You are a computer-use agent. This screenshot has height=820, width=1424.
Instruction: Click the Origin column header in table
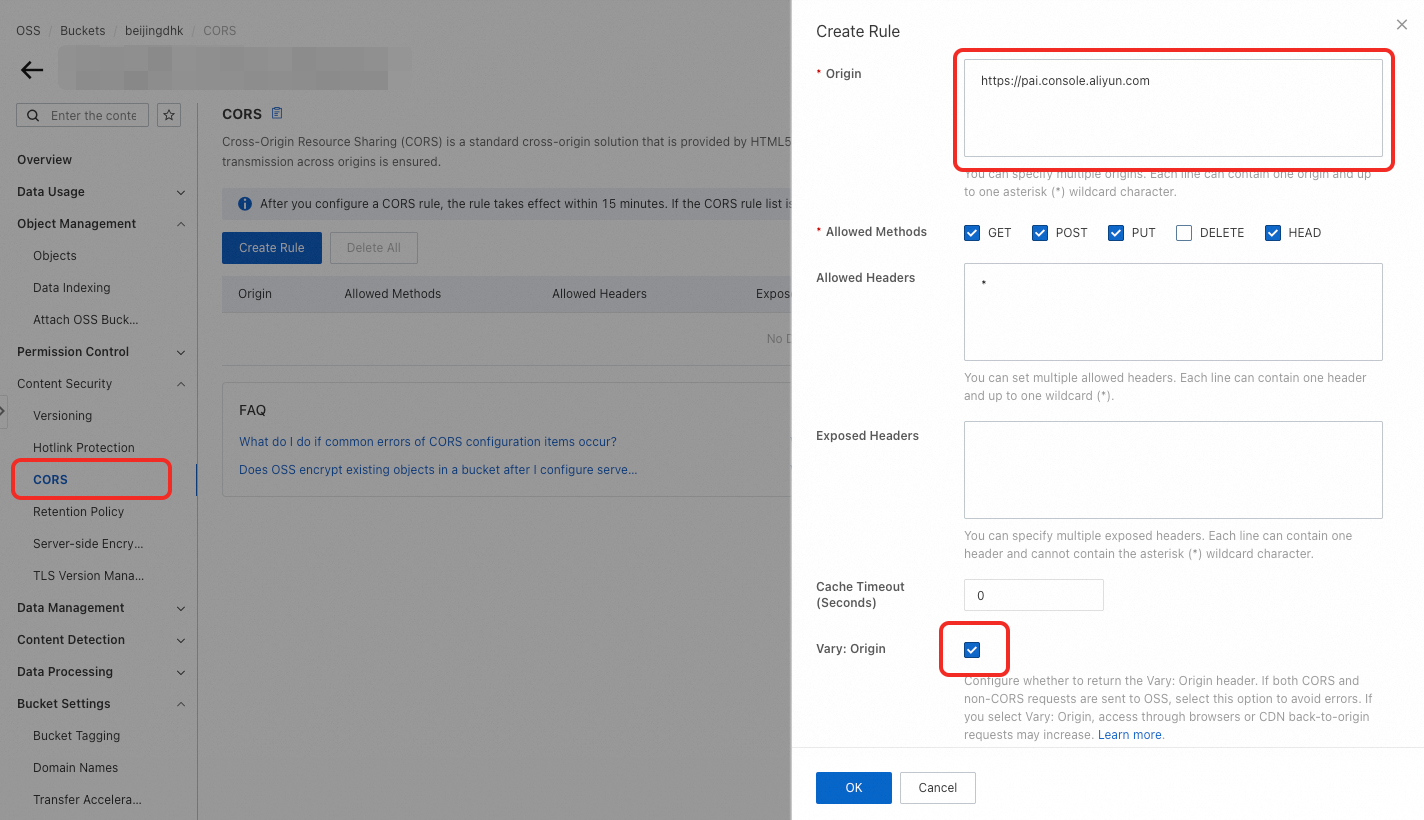(x=255, y=294)
